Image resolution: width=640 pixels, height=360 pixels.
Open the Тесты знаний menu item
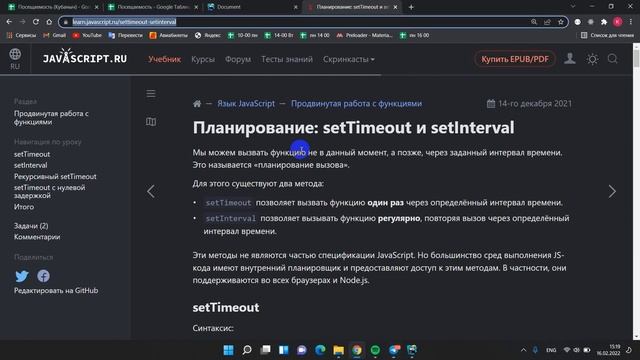tap(287, 59)
